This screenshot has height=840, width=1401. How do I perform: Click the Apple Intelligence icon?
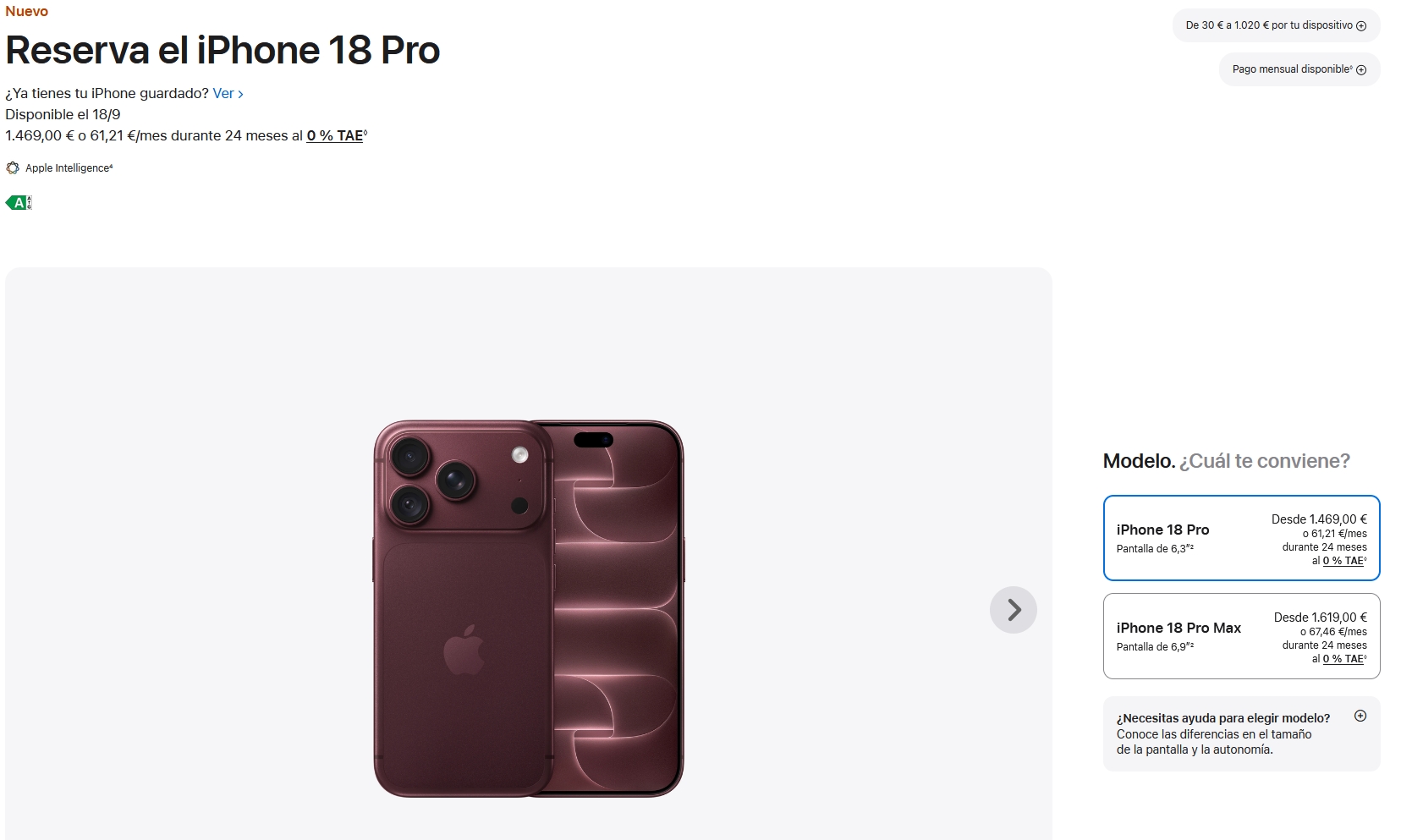coord(13,168)
